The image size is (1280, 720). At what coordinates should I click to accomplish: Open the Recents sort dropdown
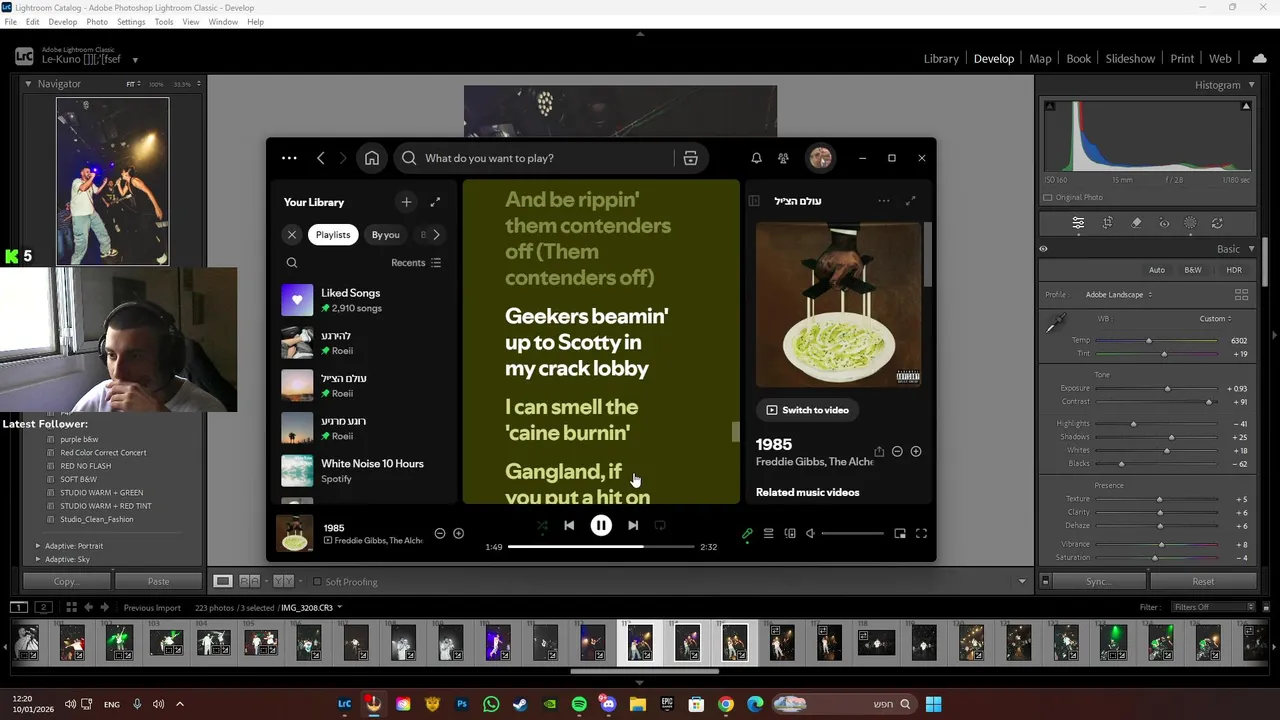tap(416, 263)
